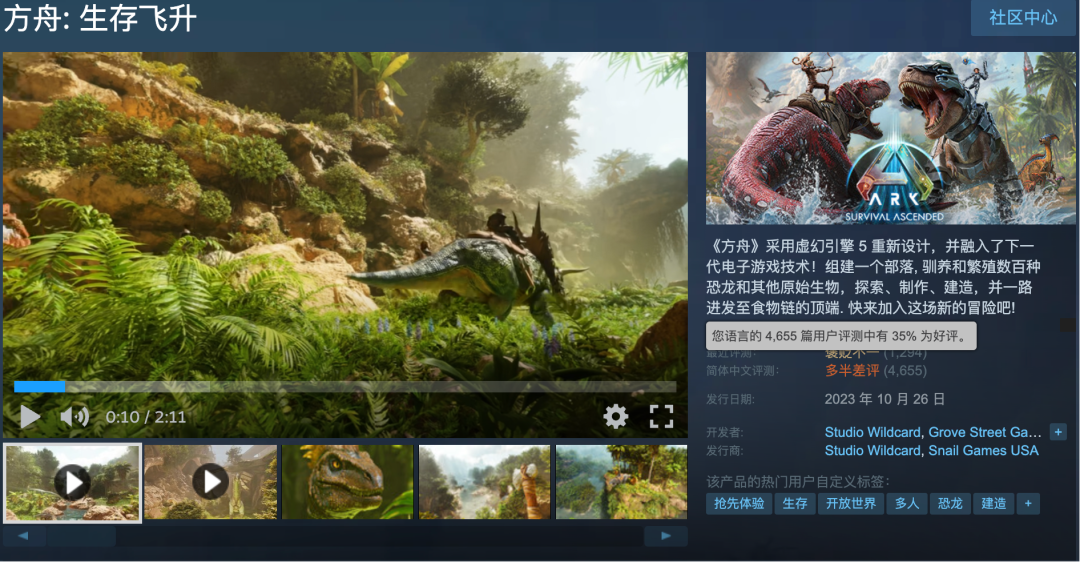Open publisher Snail Games USA link
Image resolution: width=1080 pixels, height=562 pixels.
click(984, 450)
